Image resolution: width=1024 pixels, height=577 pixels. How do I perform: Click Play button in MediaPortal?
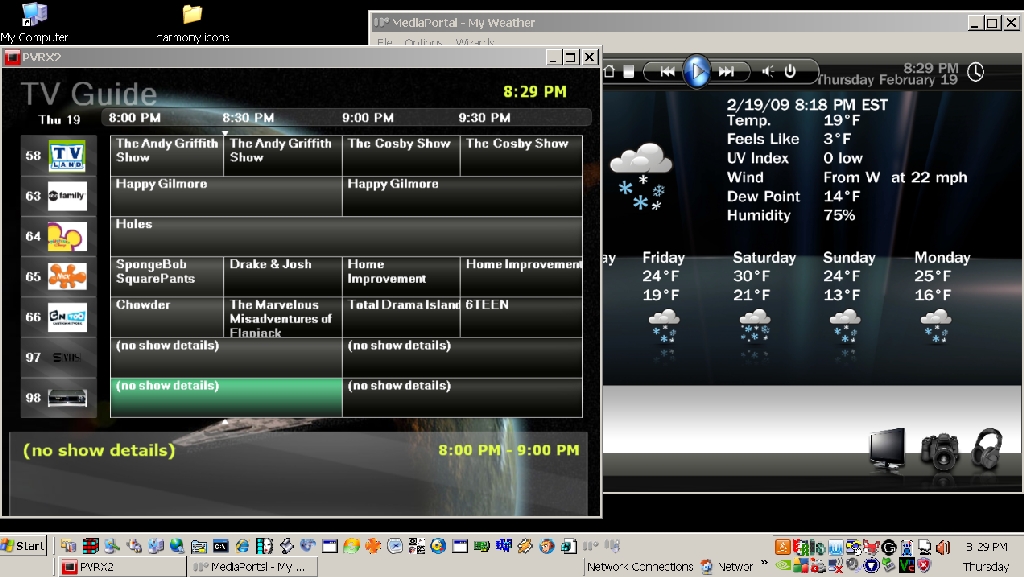(x=697, y=71)
